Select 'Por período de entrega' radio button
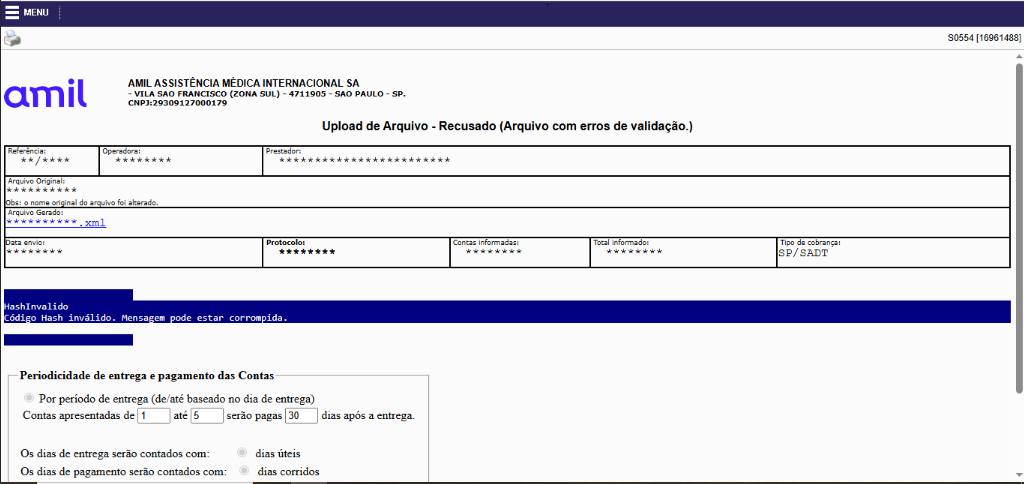This screenshot has height=484, width=1024. click(28, 398)
